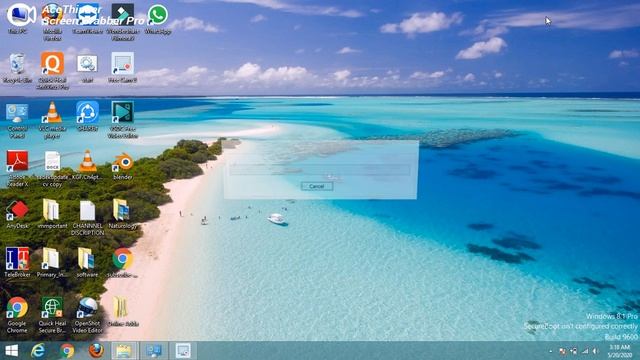Launch blender desktop shortcut
This screenshot has height=360, width=640.
[x=122, y=162]
